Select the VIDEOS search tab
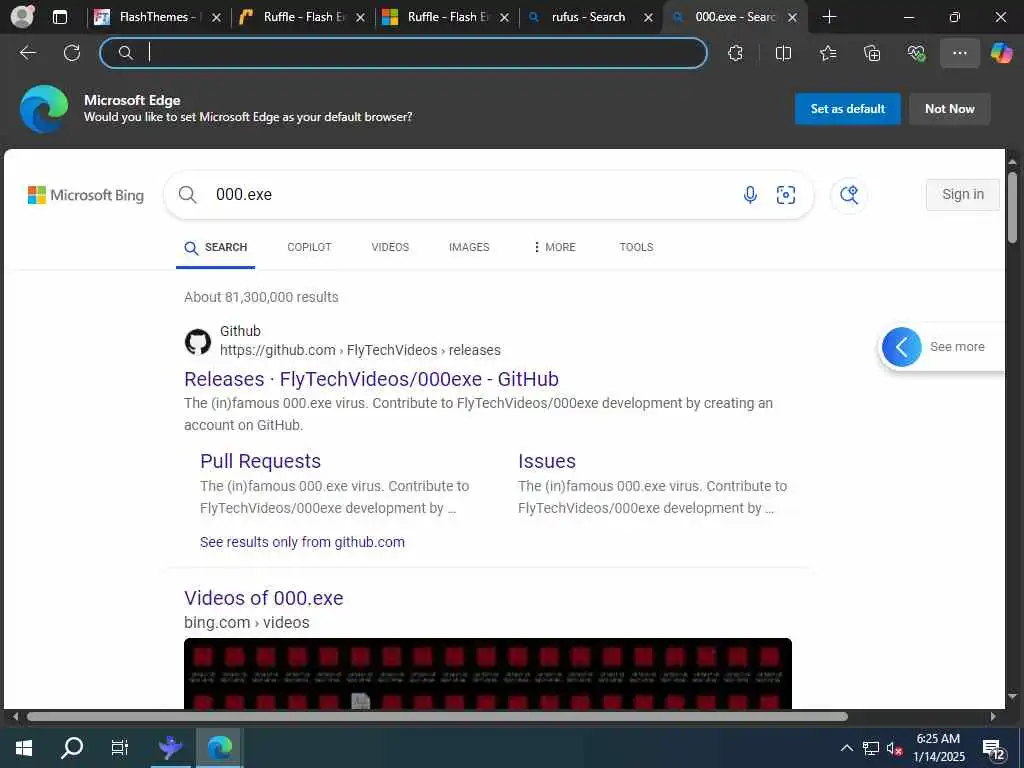This screenshot has height=768, width=1024. [x=390, y=248]
